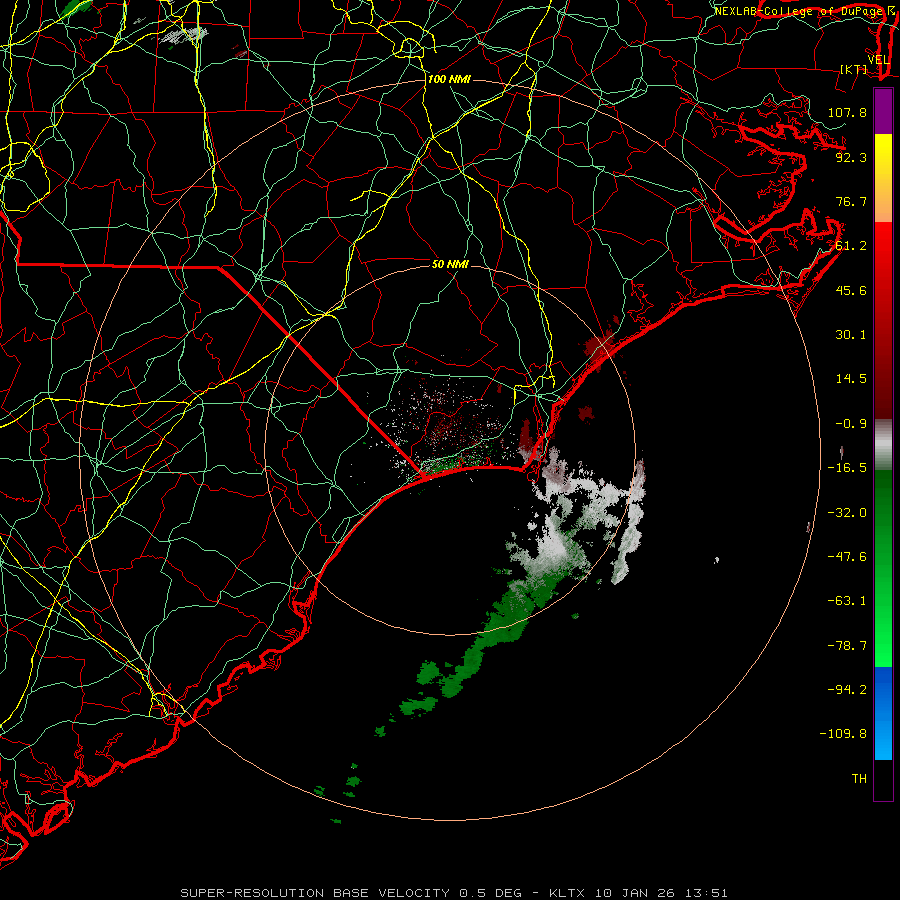Click the 76.7 legend value
This screenshot has width=900, height=900.
(851, 201)
